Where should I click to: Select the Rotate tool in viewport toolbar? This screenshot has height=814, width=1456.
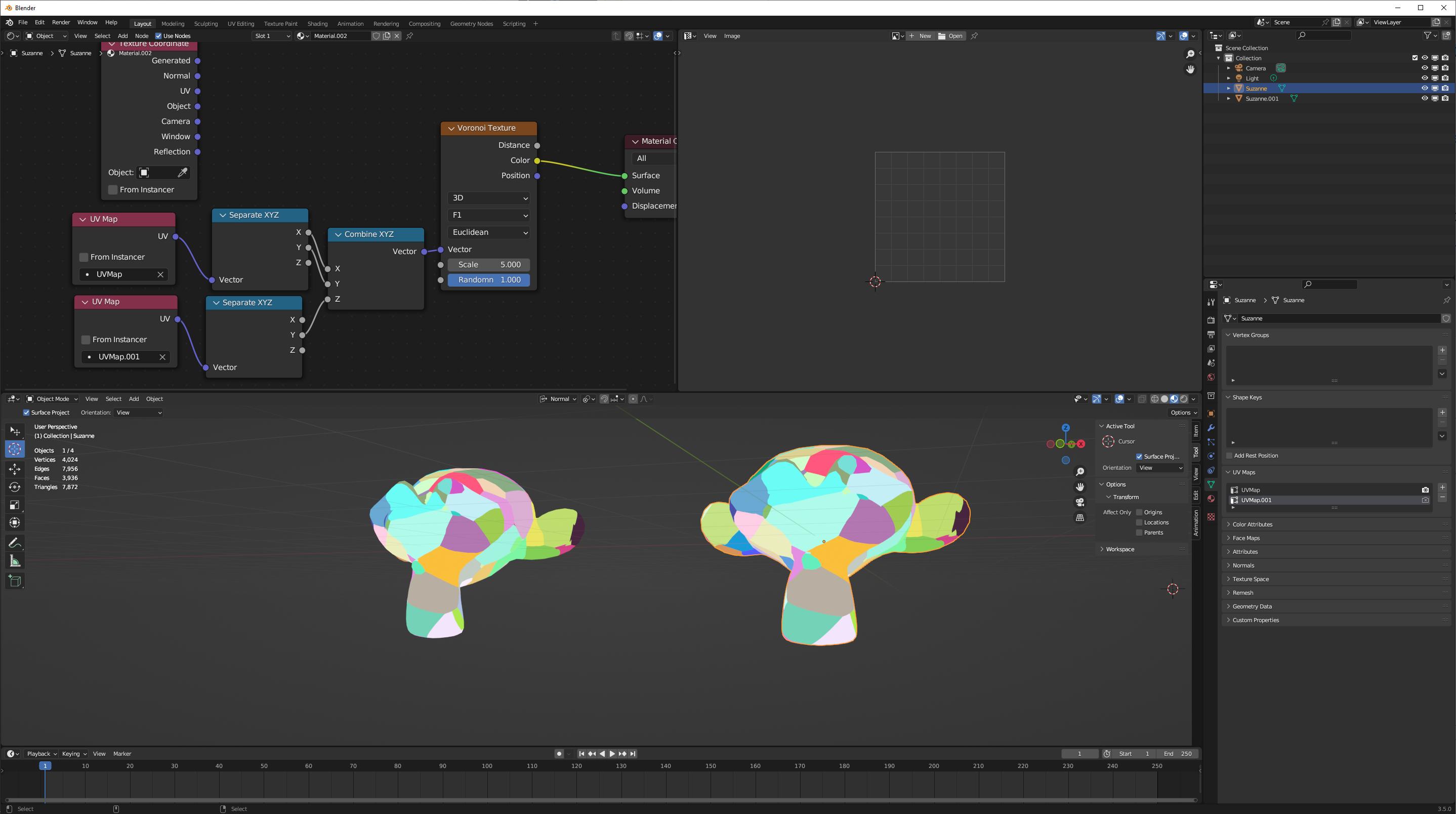pos(15,486)
